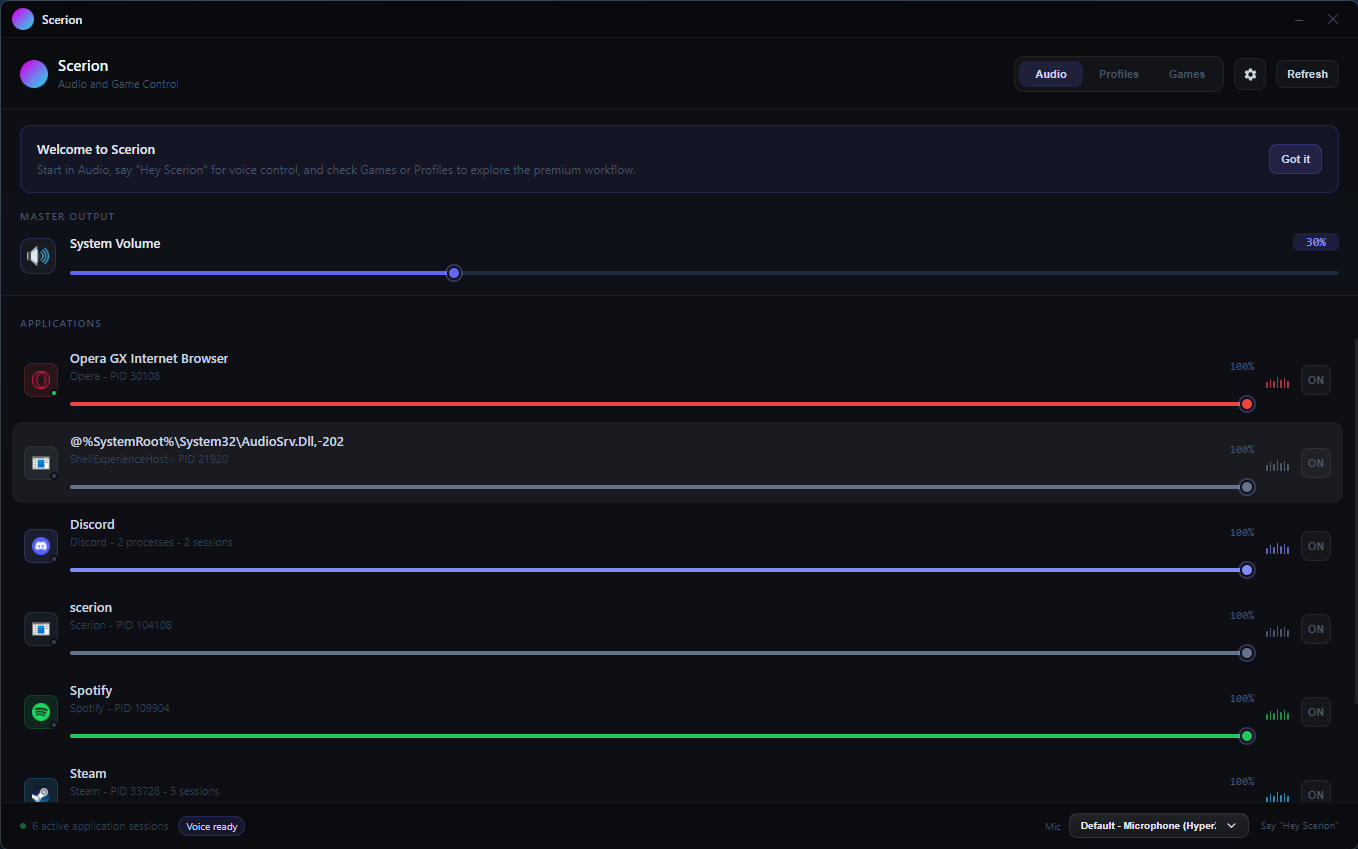Click the 30% system volume badge
This screenshot has height=849, width=1358.
tap(1316, 243)
